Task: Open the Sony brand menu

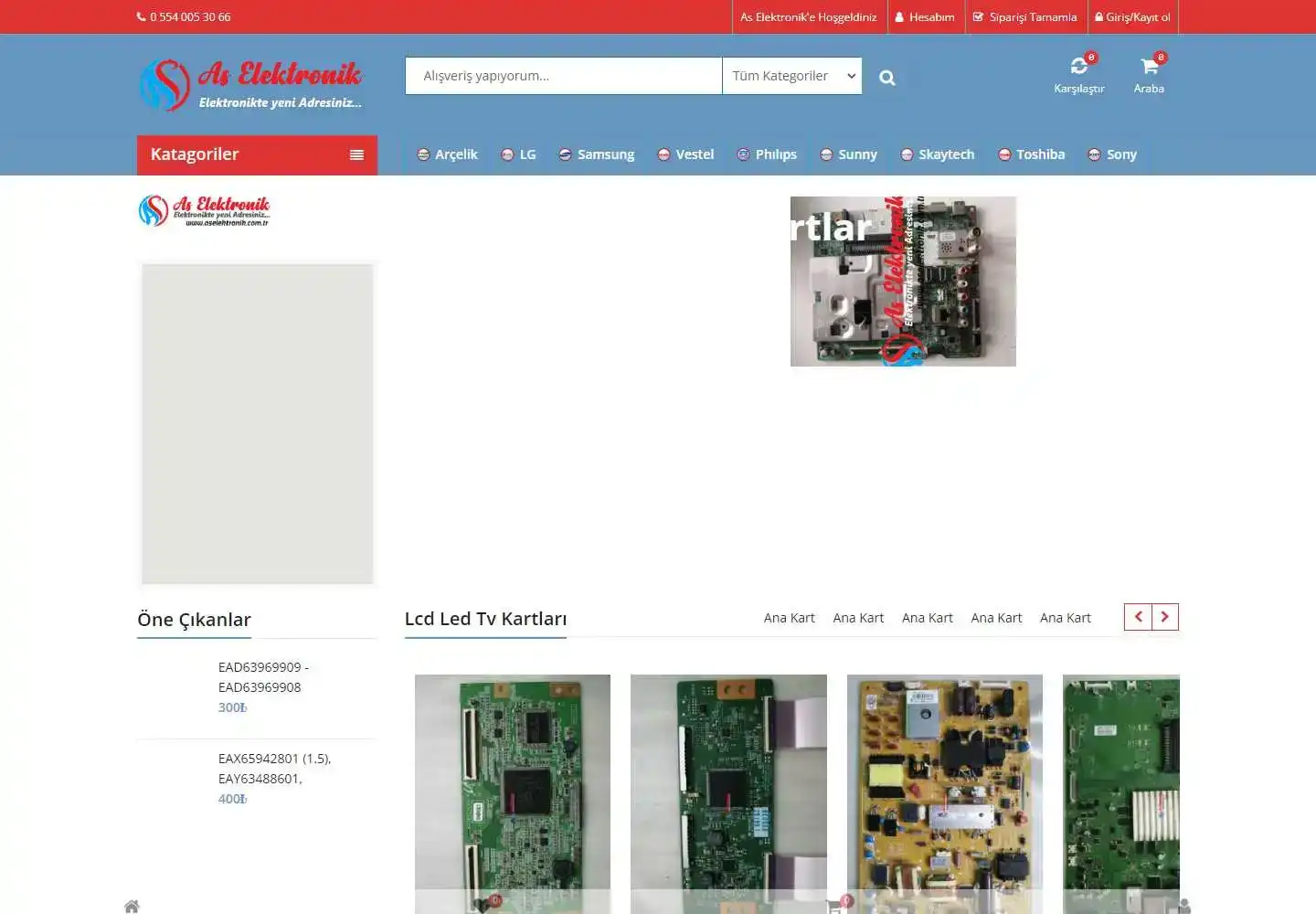Action: [x=1112, y=154]
